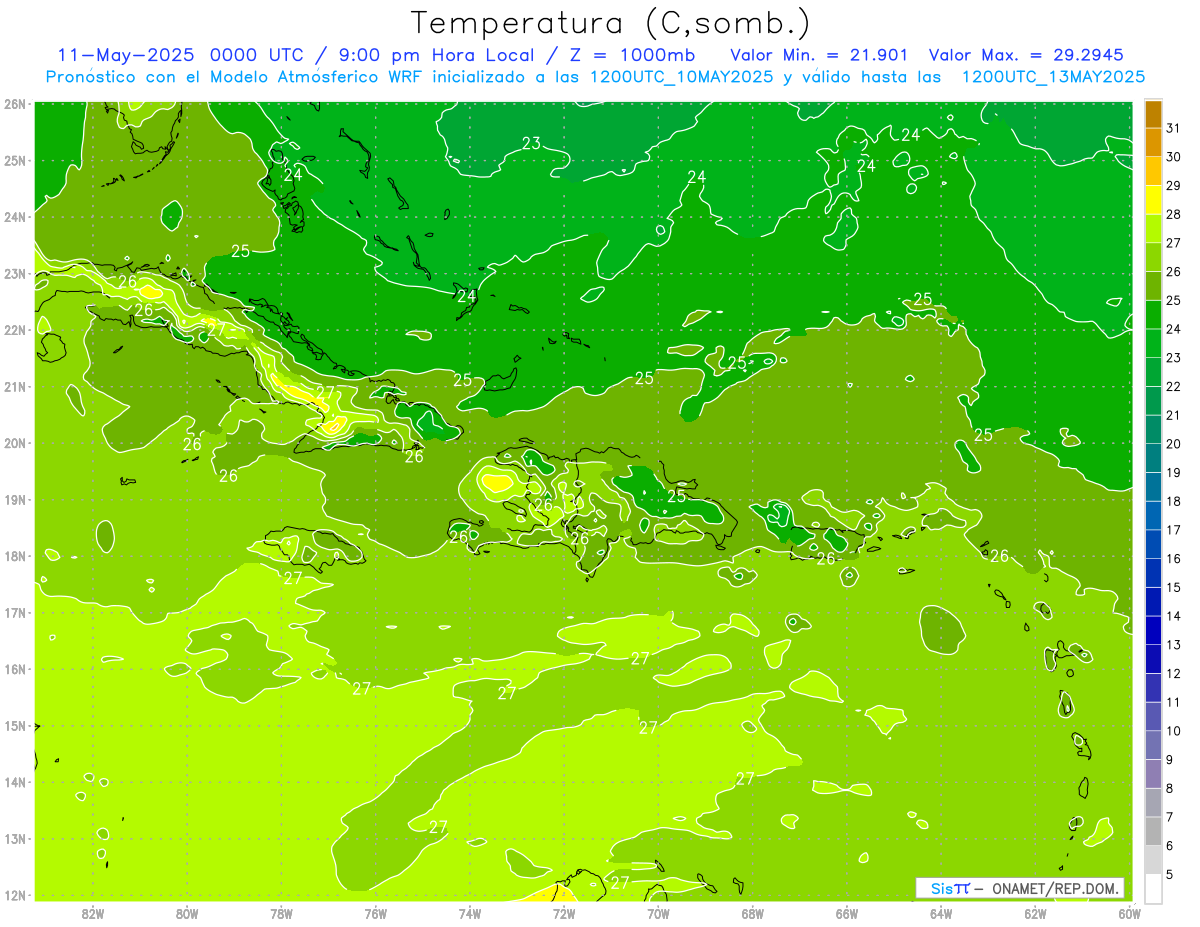
Task: Click the "68W" longitude axis label
Action: tap(753, 914)
